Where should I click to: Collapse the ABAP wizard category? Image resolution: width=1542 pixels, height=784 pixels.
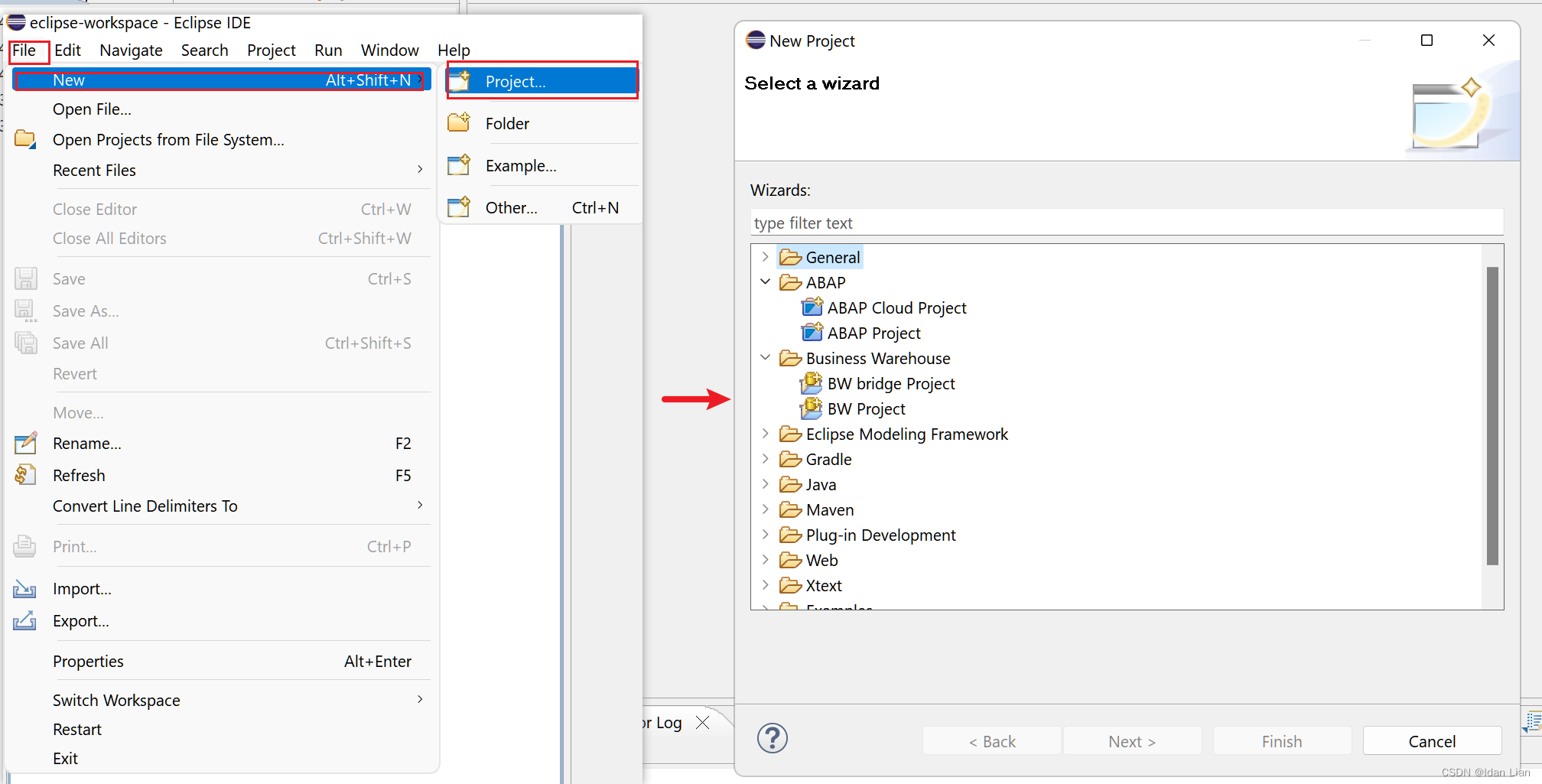point(765,282)
